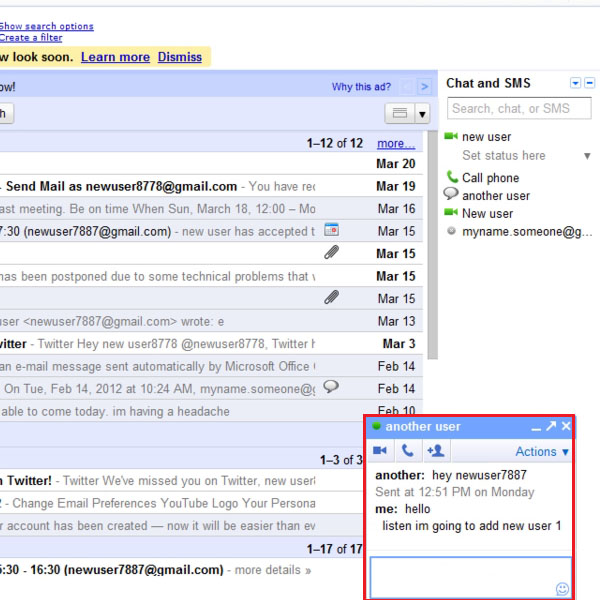The image size is (600, 600).
Task: Open Chat and SMS options dropdown
Action: tap(575, 83)
